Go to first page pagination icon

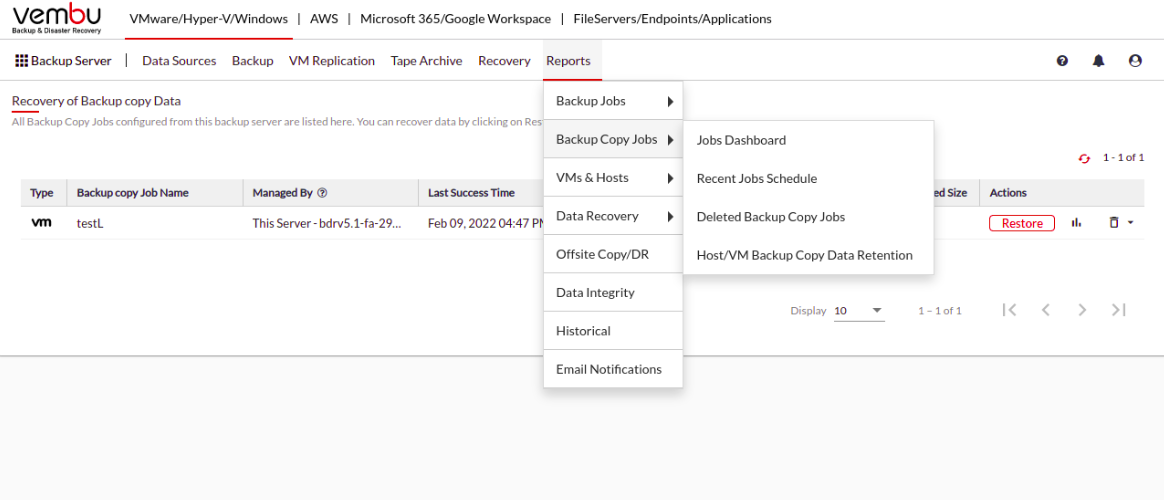click(x=1009, y=310)
